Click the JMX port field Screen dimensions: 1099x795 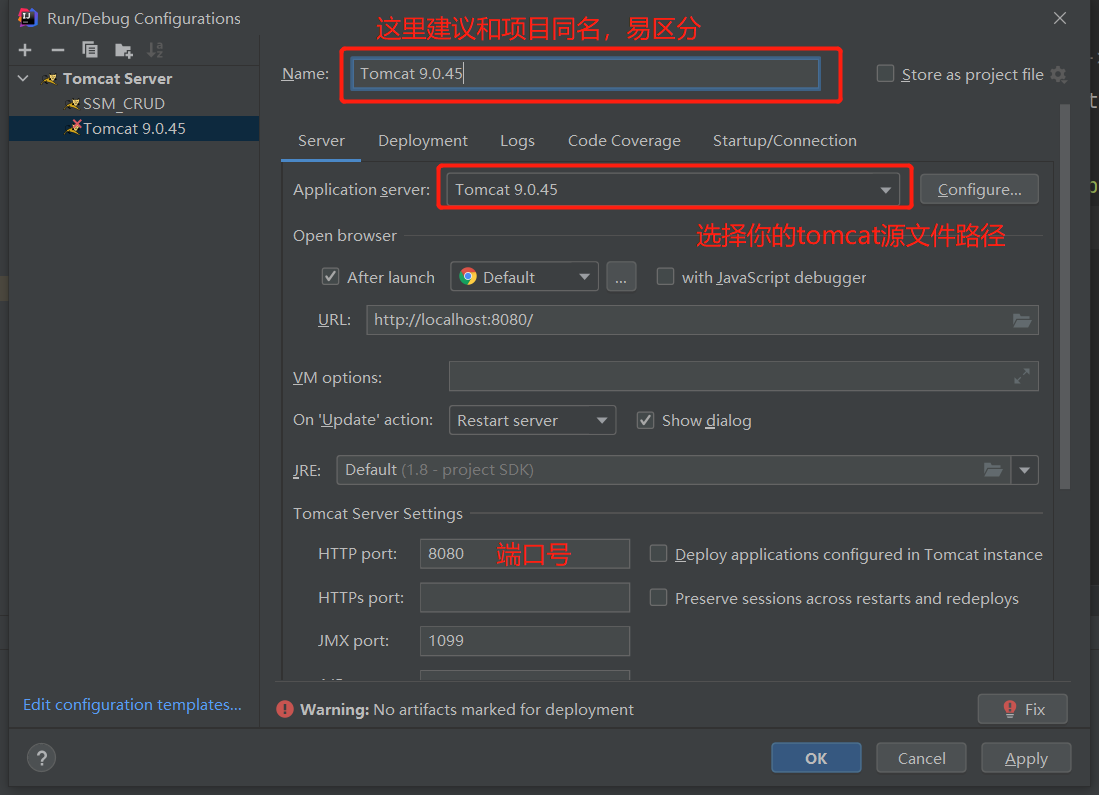[524, 641]
